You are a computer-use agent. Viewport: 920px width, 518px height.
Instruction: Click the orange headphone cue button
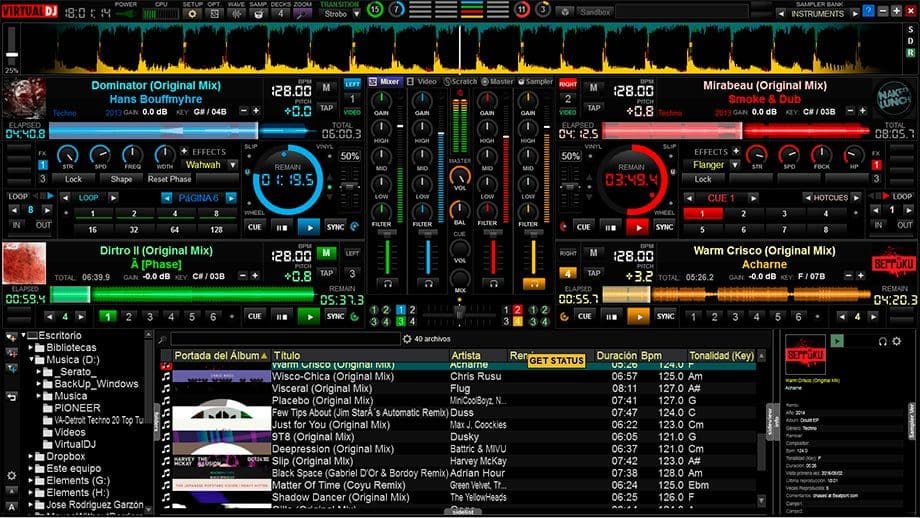[534, 284]
